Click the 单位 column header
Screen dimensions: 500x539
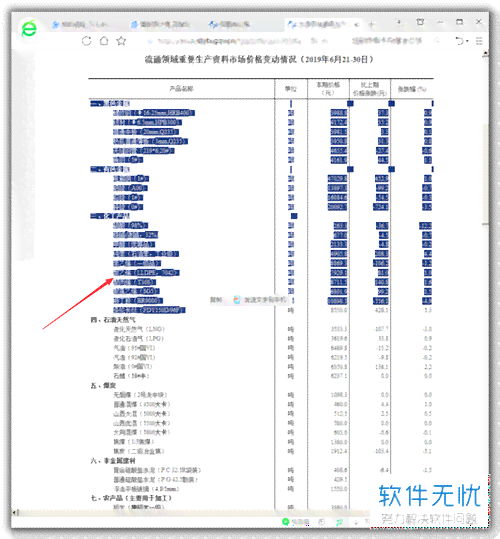click(x=291, y=89)
